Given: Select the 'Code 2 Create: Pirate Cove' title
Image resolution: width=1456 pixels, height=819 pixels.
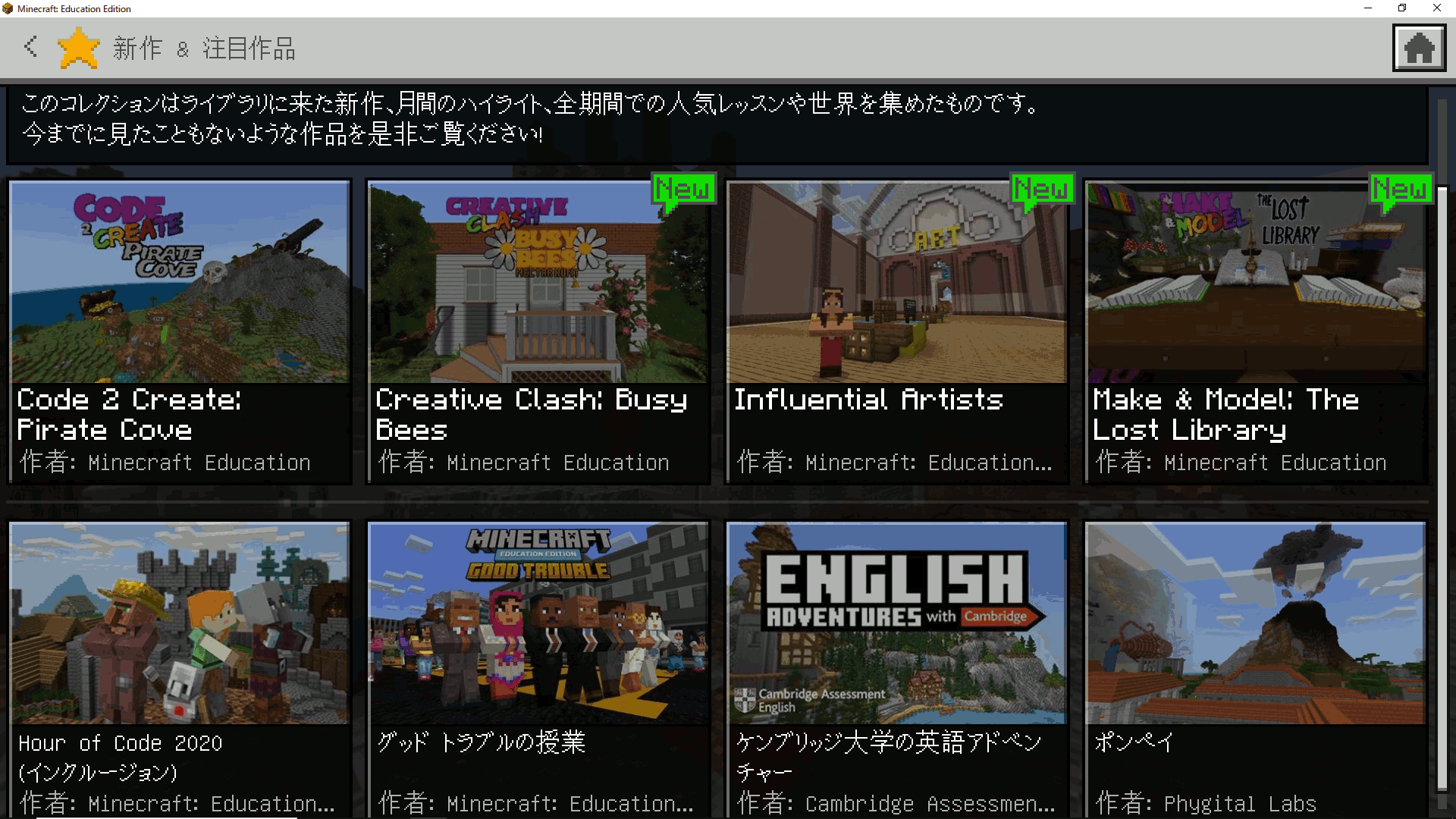Looking at the screenshot, I should coord(129,415).
